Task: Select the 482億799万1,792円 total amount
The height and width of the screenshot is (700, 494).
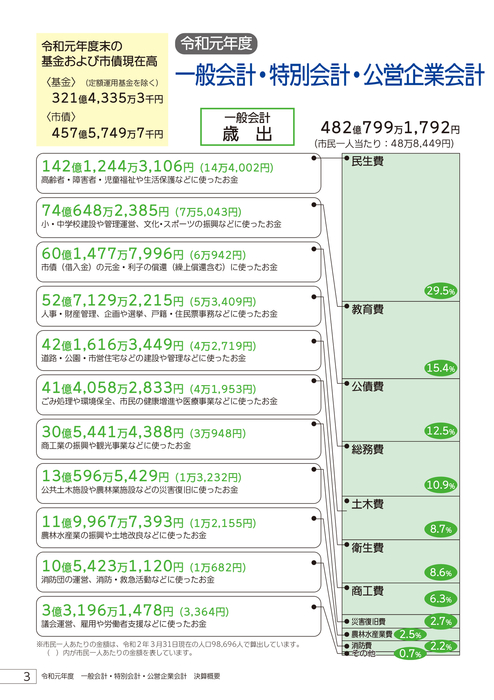Action: (x=390, y=128)
